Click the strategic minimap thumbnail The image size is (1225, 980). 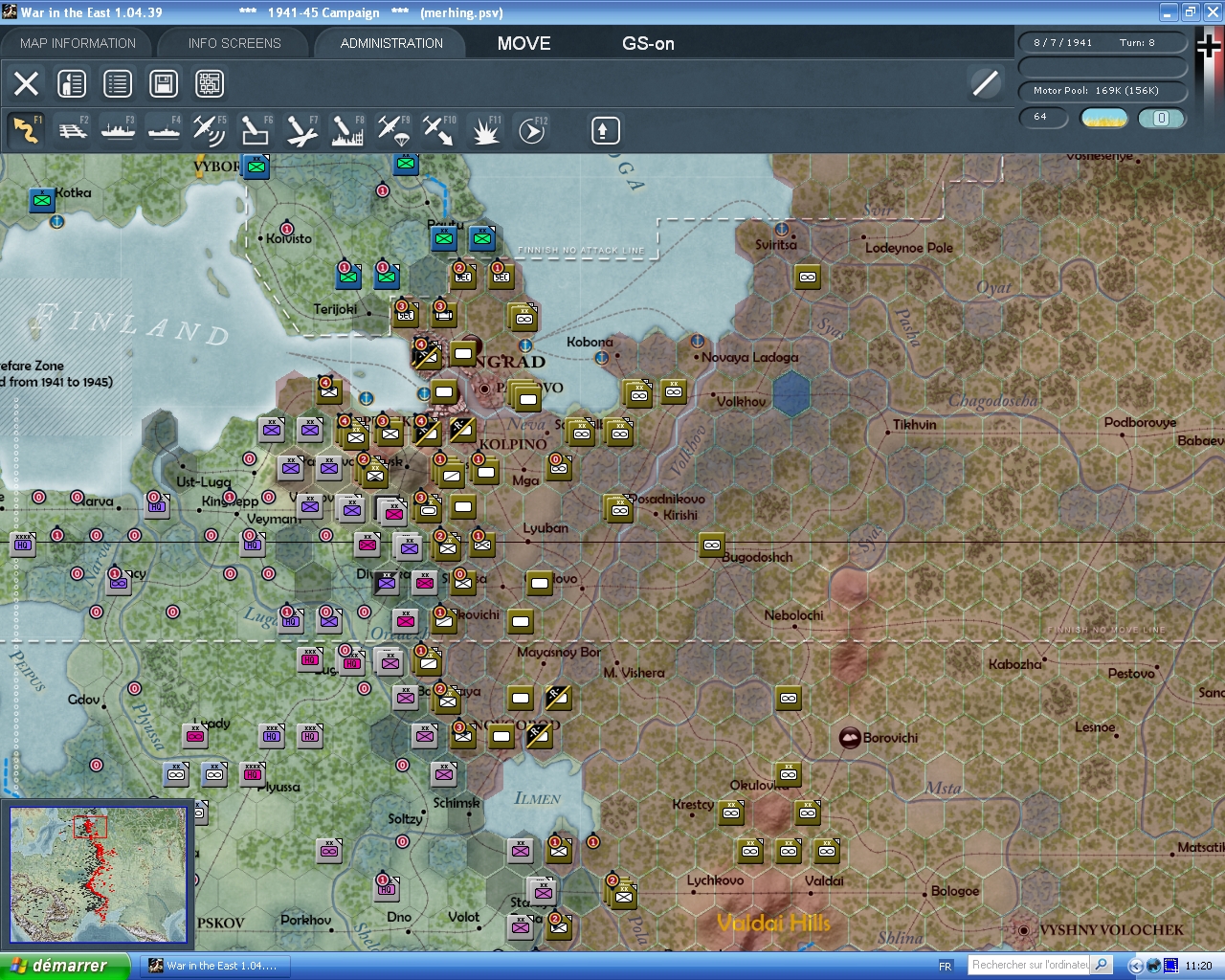coord(98,874)
